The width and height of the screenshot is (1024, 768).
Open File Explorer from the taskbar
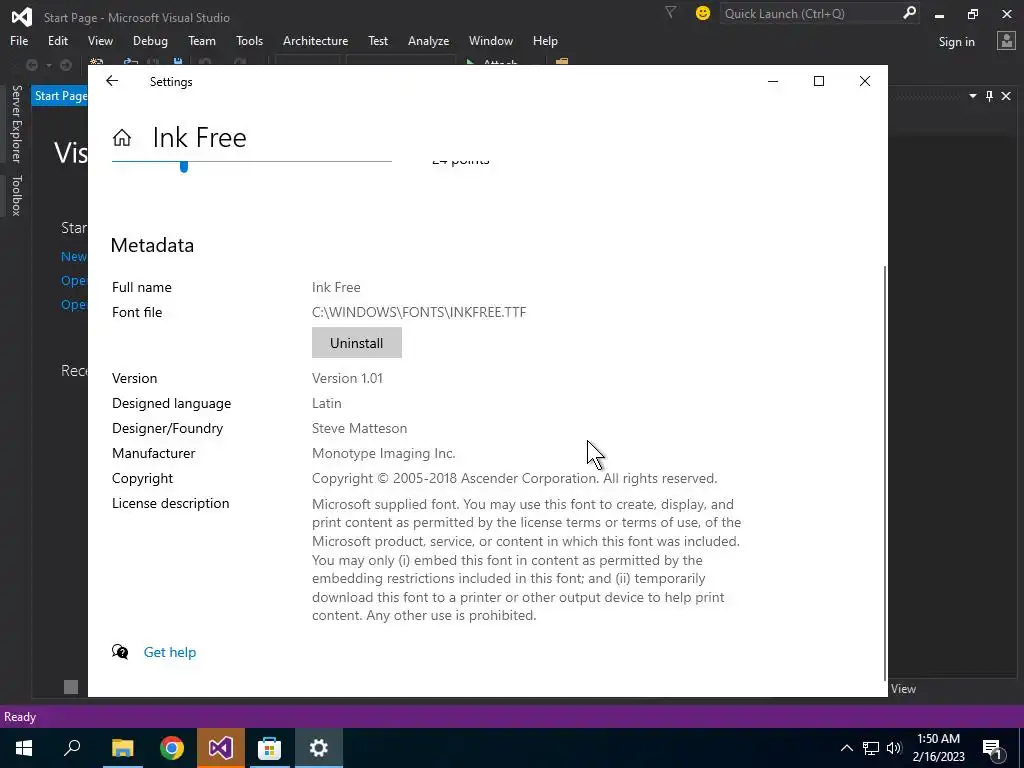pyautogui.click(x=122, y=748)
